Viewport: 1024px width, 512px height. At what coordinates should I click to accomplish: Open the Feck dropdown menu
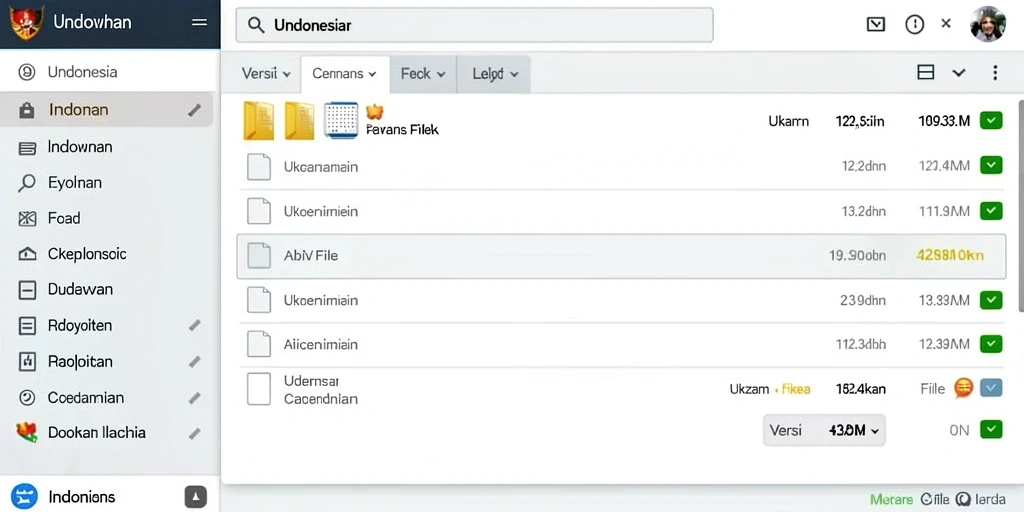pos(423,74)
